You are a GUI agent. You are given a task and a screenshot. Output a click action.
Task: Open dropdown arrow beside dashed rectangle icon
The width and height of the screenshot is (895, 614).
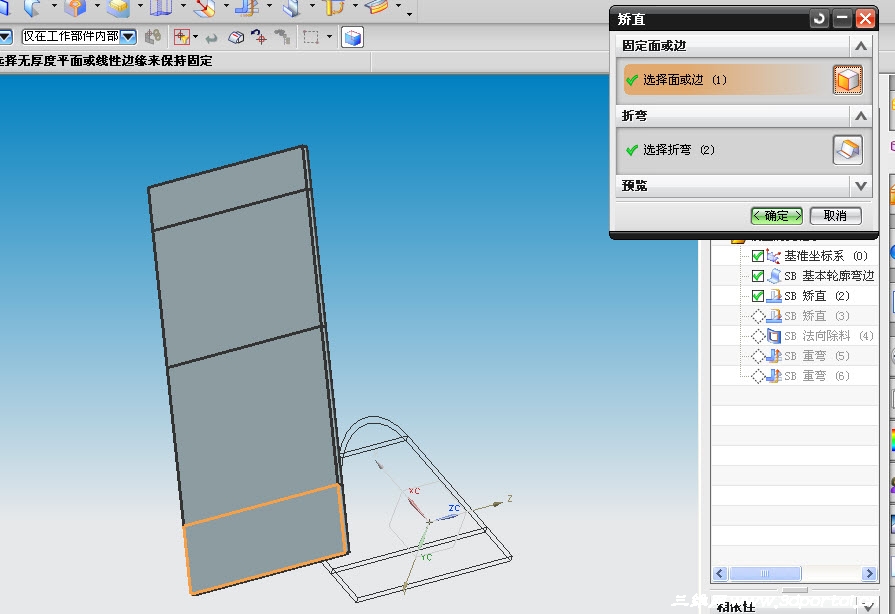[x=329, y=37]
